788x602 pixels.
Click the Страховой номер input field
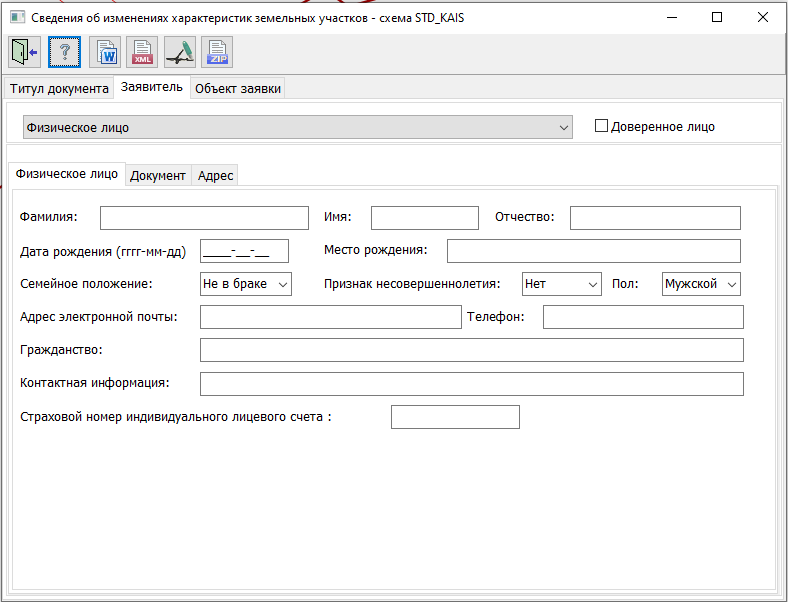(x=455, y=417)
